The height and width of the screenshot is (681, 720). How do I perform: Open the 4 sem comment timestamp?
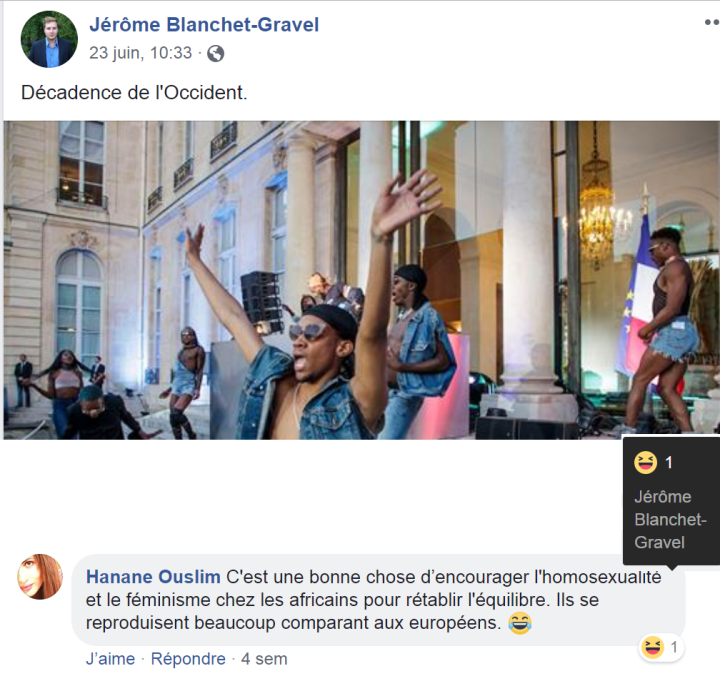pyautogui.click(x=264, y=659)
